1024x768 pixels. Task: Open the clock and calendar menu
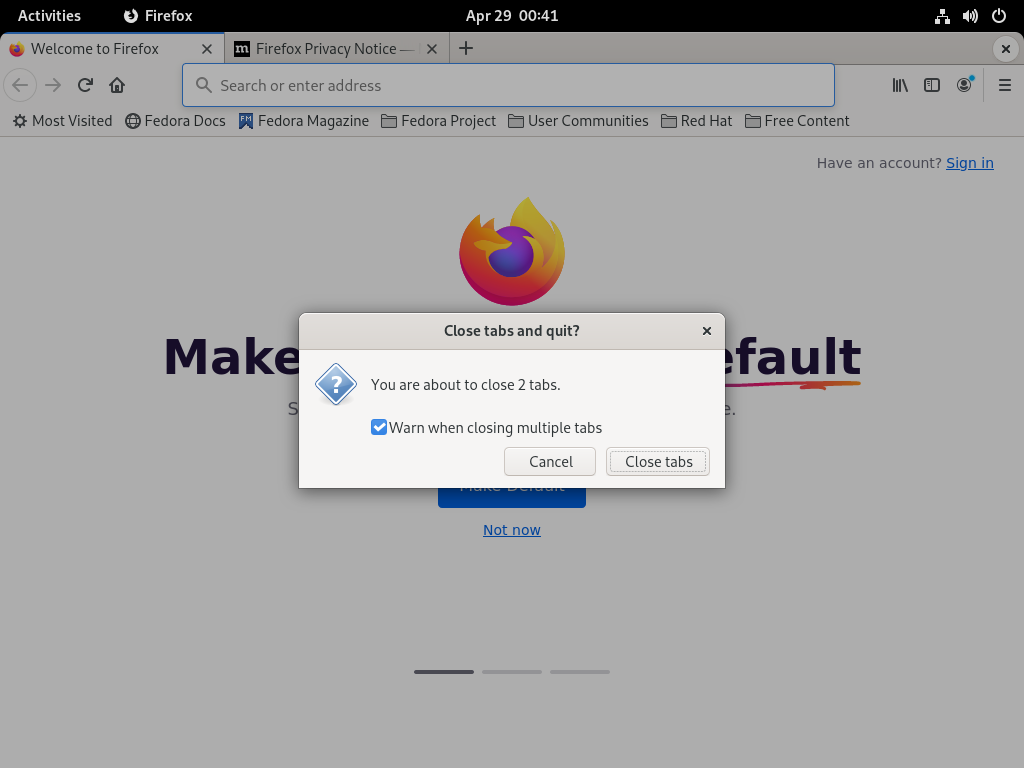[512, 16]
